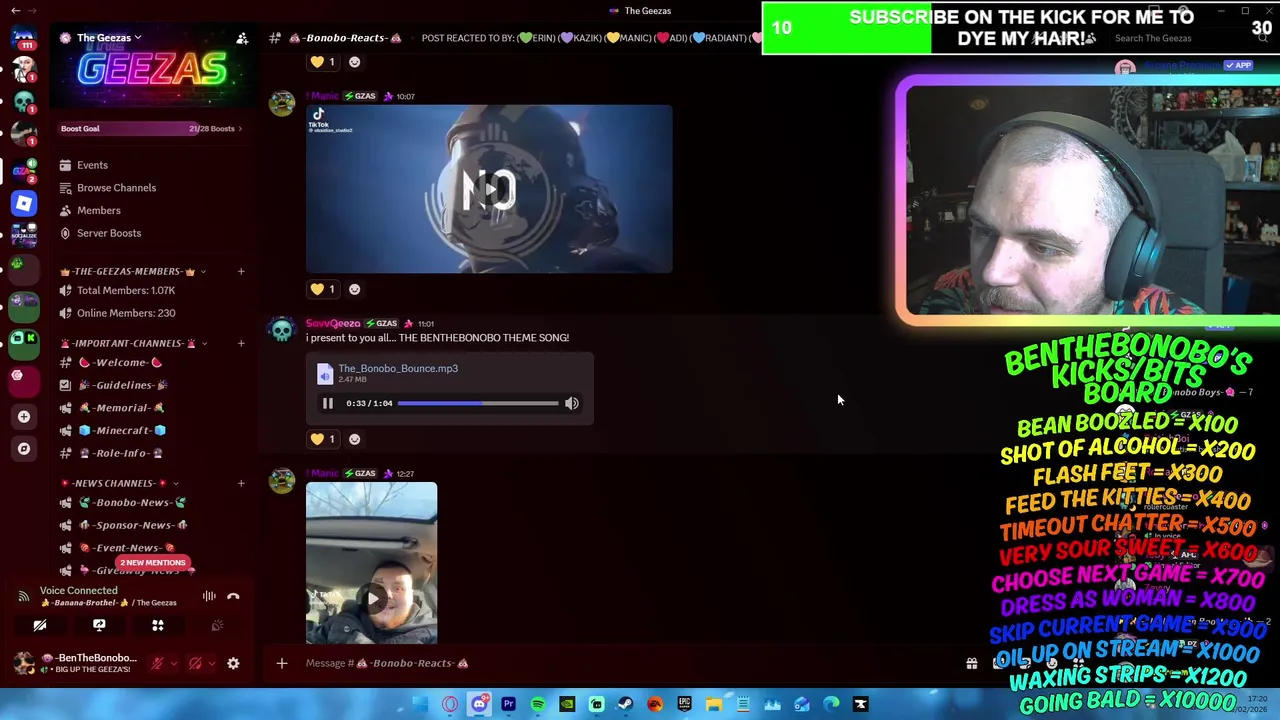Image resolution: width=1280 pixels, height=720 pixels.
Task: Open add-reaction picker under astronaut video
Action: (x=354, y=289)
